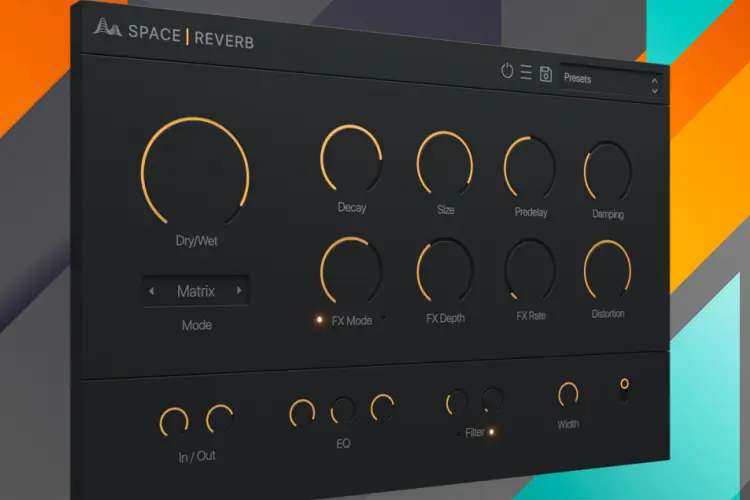Image resolution: width=750 pixels, height=500 pixels.
Task: Click the Width label
Action: [568, 424]
